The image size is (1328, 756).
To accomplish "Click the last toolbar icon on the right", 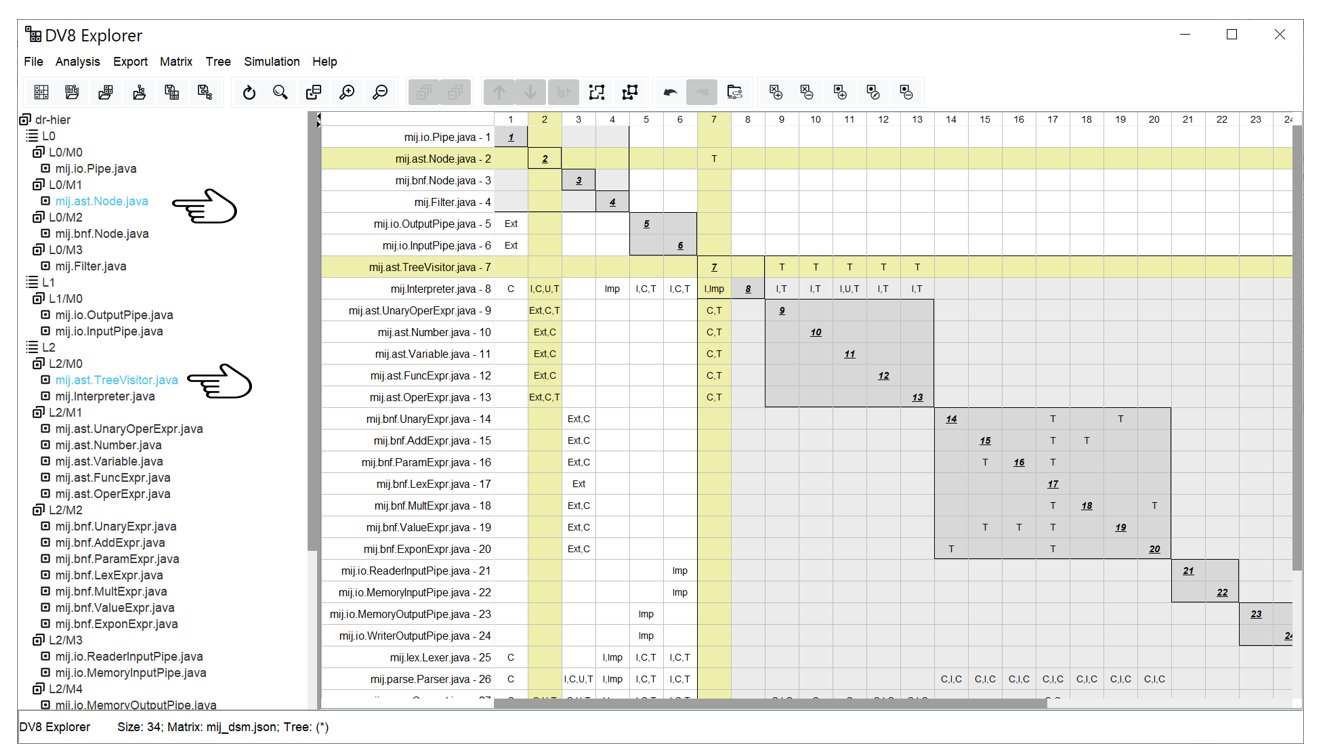I will (x=907, y=92).
